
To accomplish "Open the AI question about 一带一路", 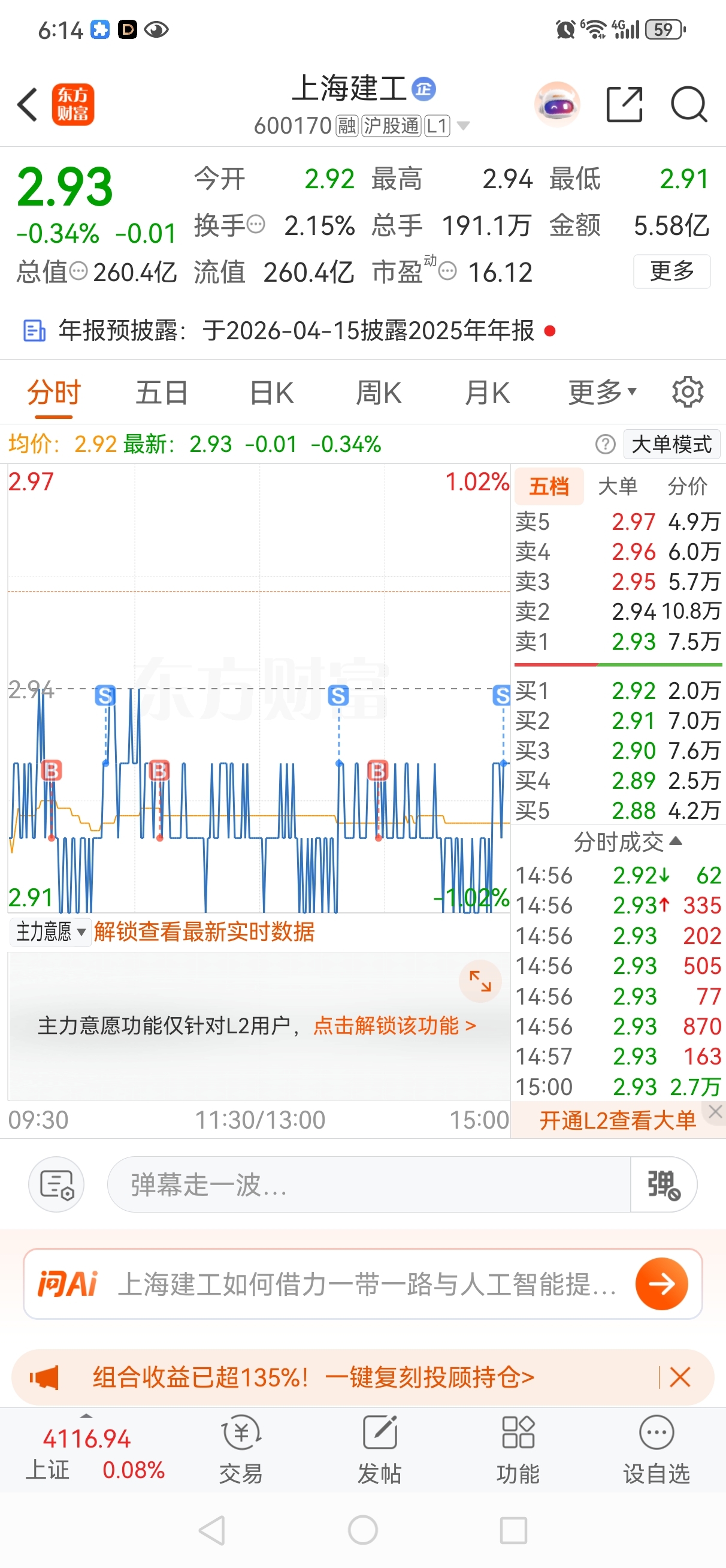I will [367, 1284].
